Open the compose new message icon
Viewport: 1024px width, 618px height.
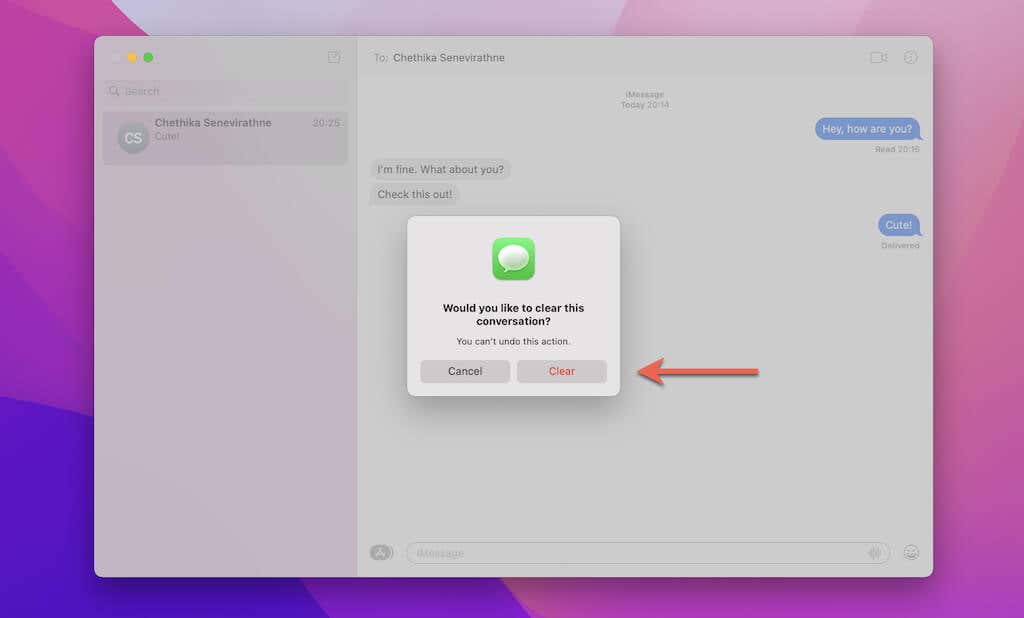click(x=334, y=57)
